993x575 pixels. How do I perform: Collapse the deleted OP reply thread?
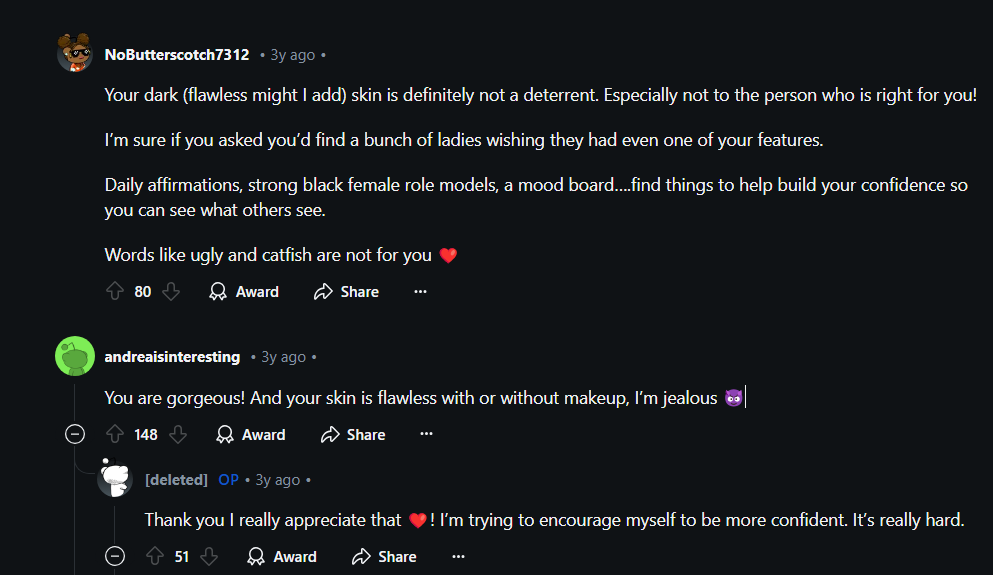point(115,557)
